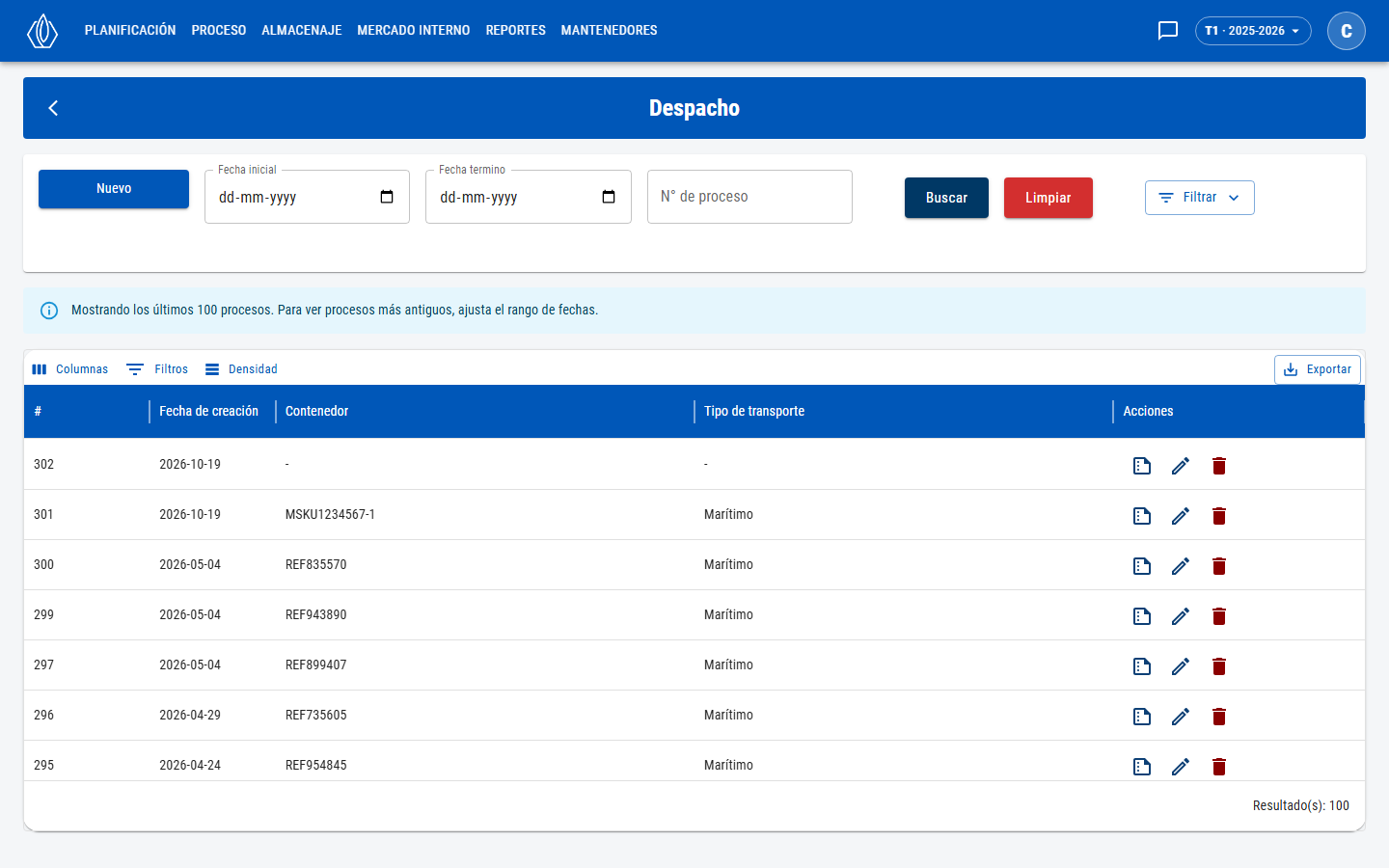This screenshot has width=1389, height=868.
Task: Delete the REF835570 row
Action: [1219, 566]
